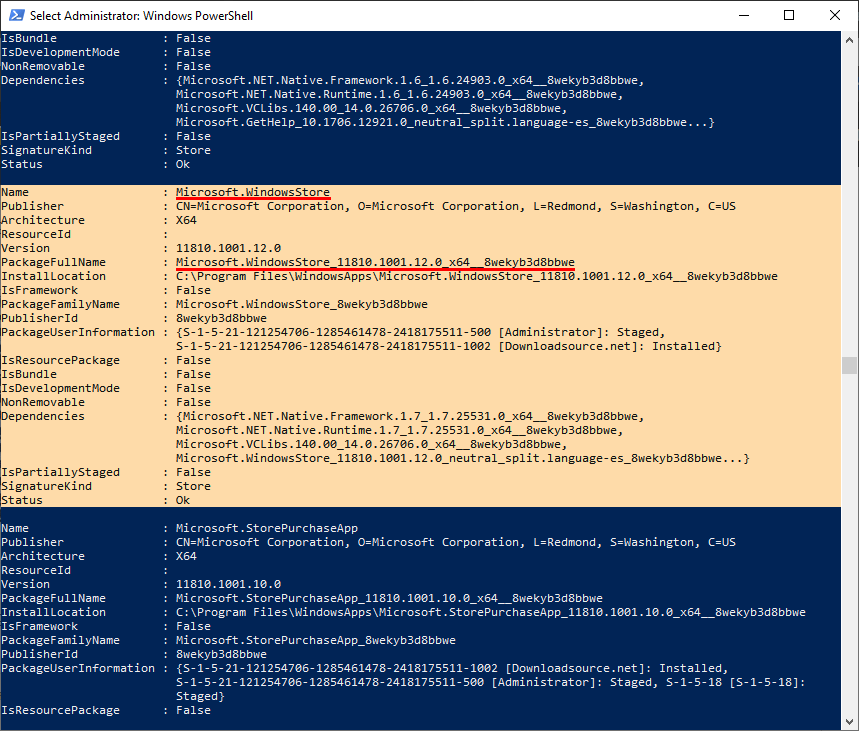The width and height of the screenshot is (859, 731).
Task: Click the NET.Native.Runtime.1.6 dependency line
Action: pyautogui.click(x=399, y=94)
